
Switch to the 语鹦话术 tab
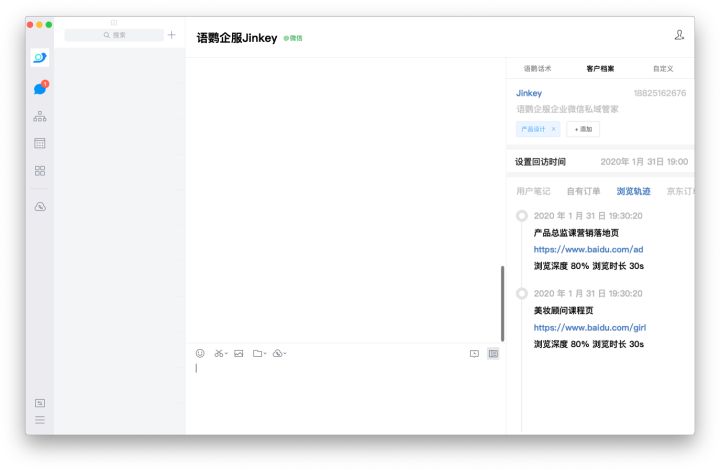(x=537, y=69)
